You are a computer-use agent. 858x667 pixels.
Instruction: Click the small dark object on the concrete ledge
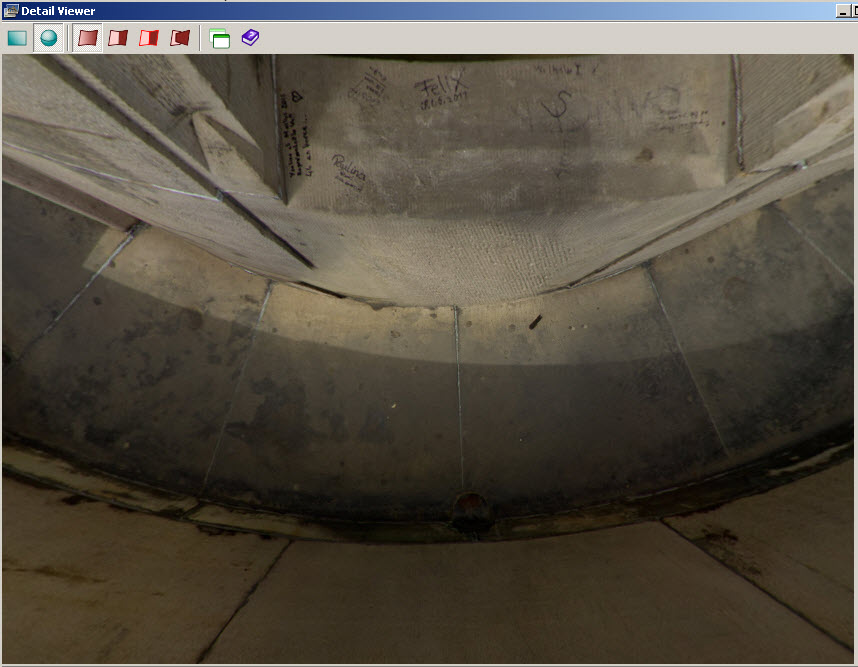pos(535,321)
